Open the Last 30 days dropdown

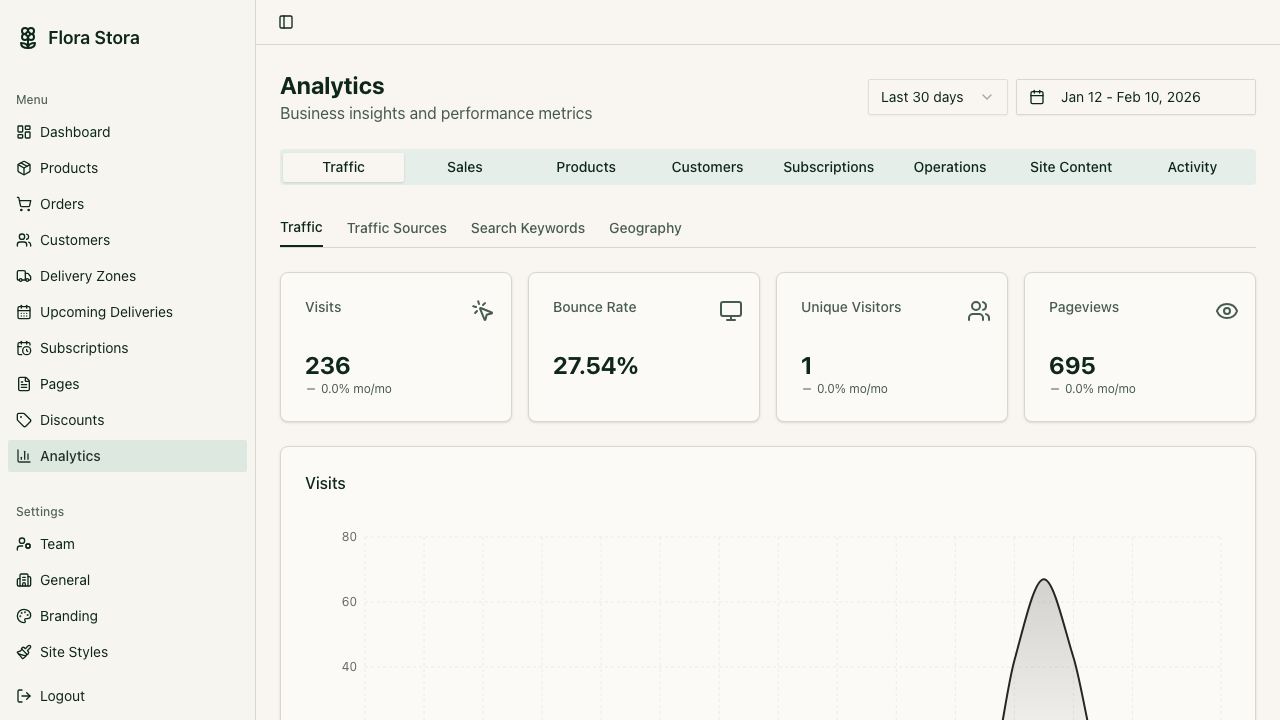(938, 97)
